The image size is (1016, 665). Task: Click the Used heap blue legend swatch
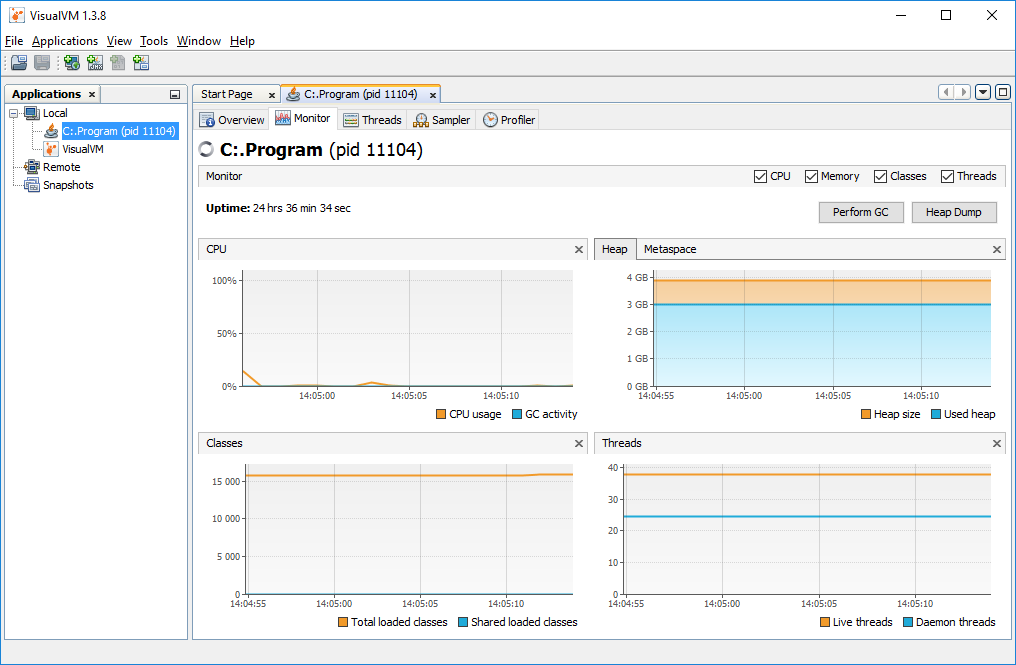(936, 414)
